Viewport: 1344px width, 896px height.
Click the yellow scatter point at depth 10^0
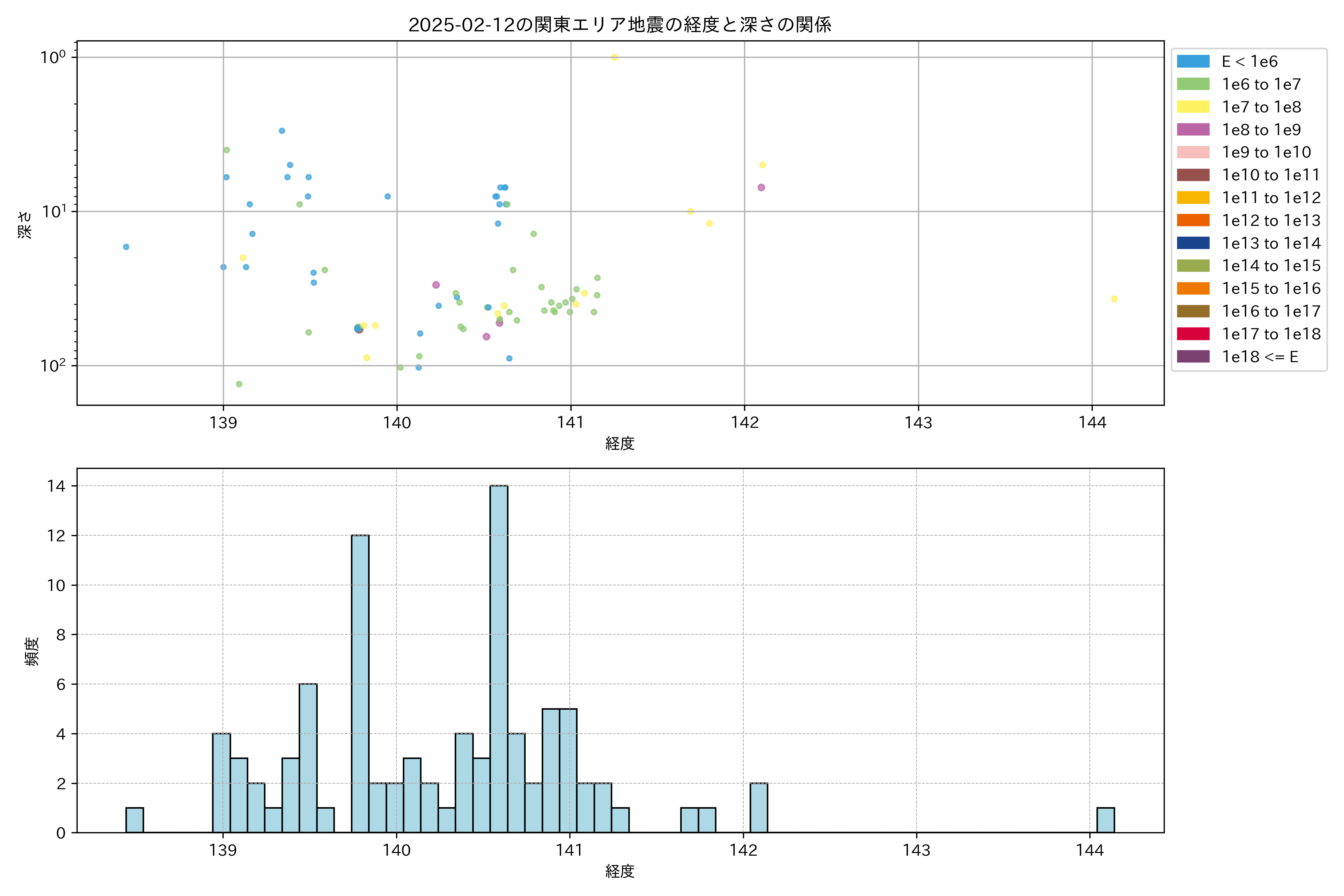tap(614, 57)
